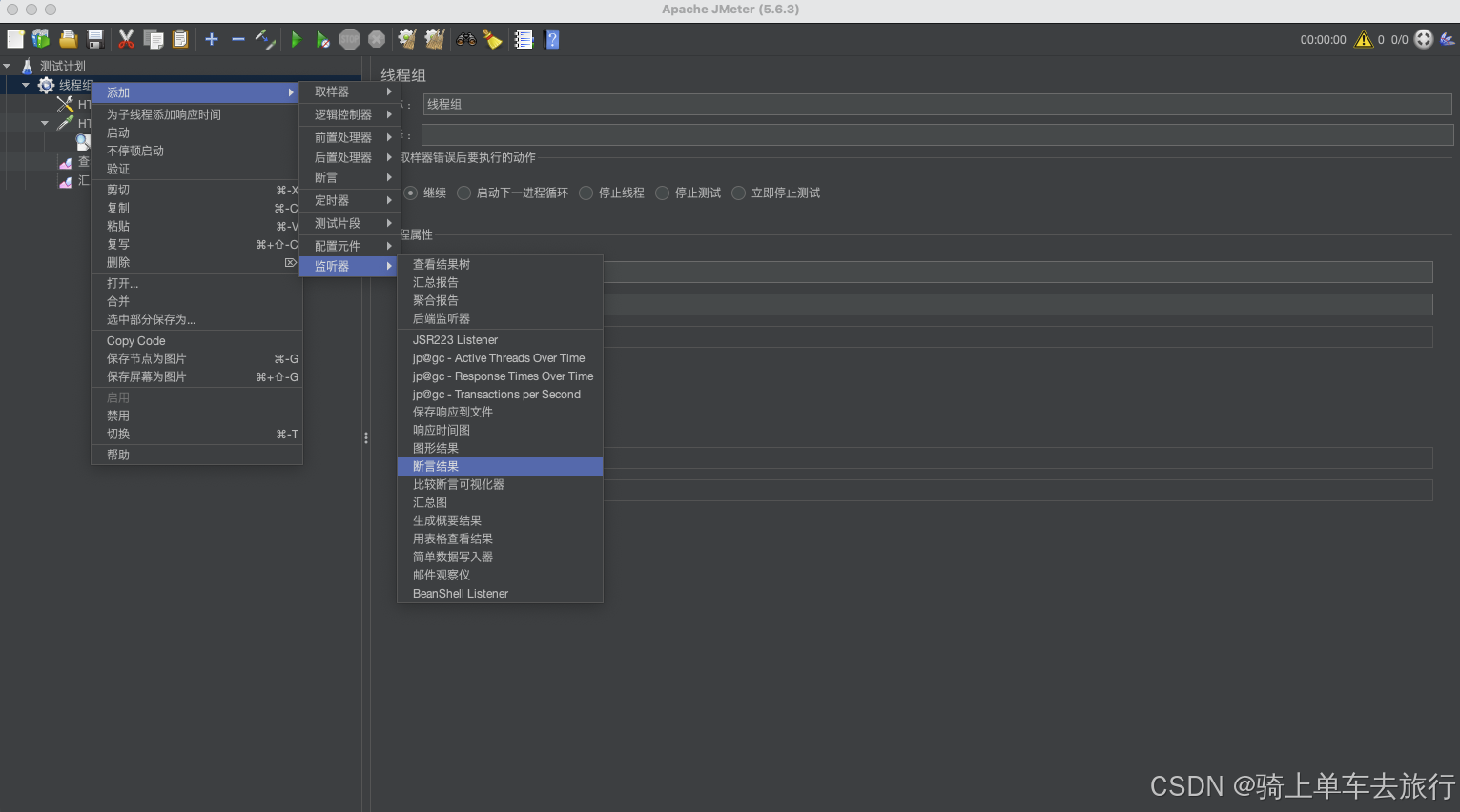This screenshot has height=812, width=1460.
Task: Select the 立即停止测试 radio button
Action: point(739,193)
